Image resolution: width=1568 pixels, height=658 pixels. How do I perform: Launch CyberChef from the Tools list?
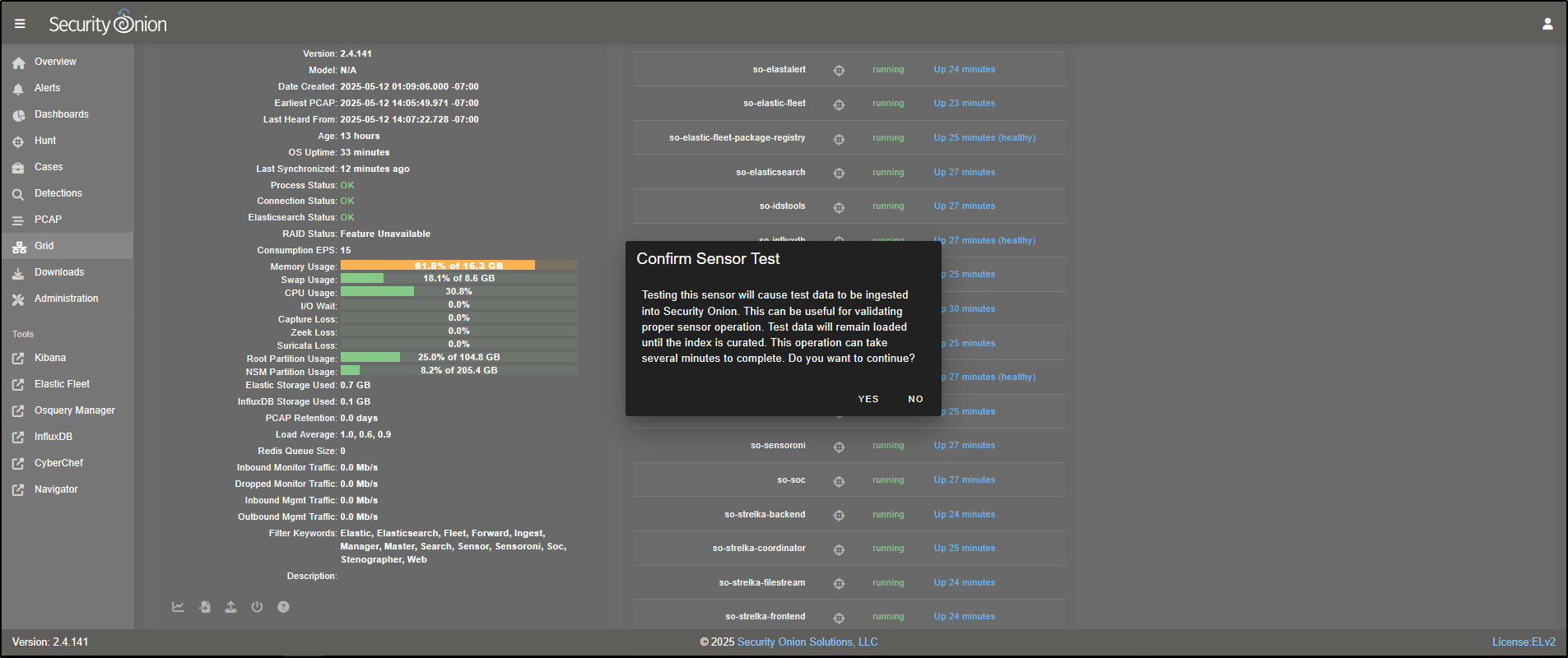58,463
